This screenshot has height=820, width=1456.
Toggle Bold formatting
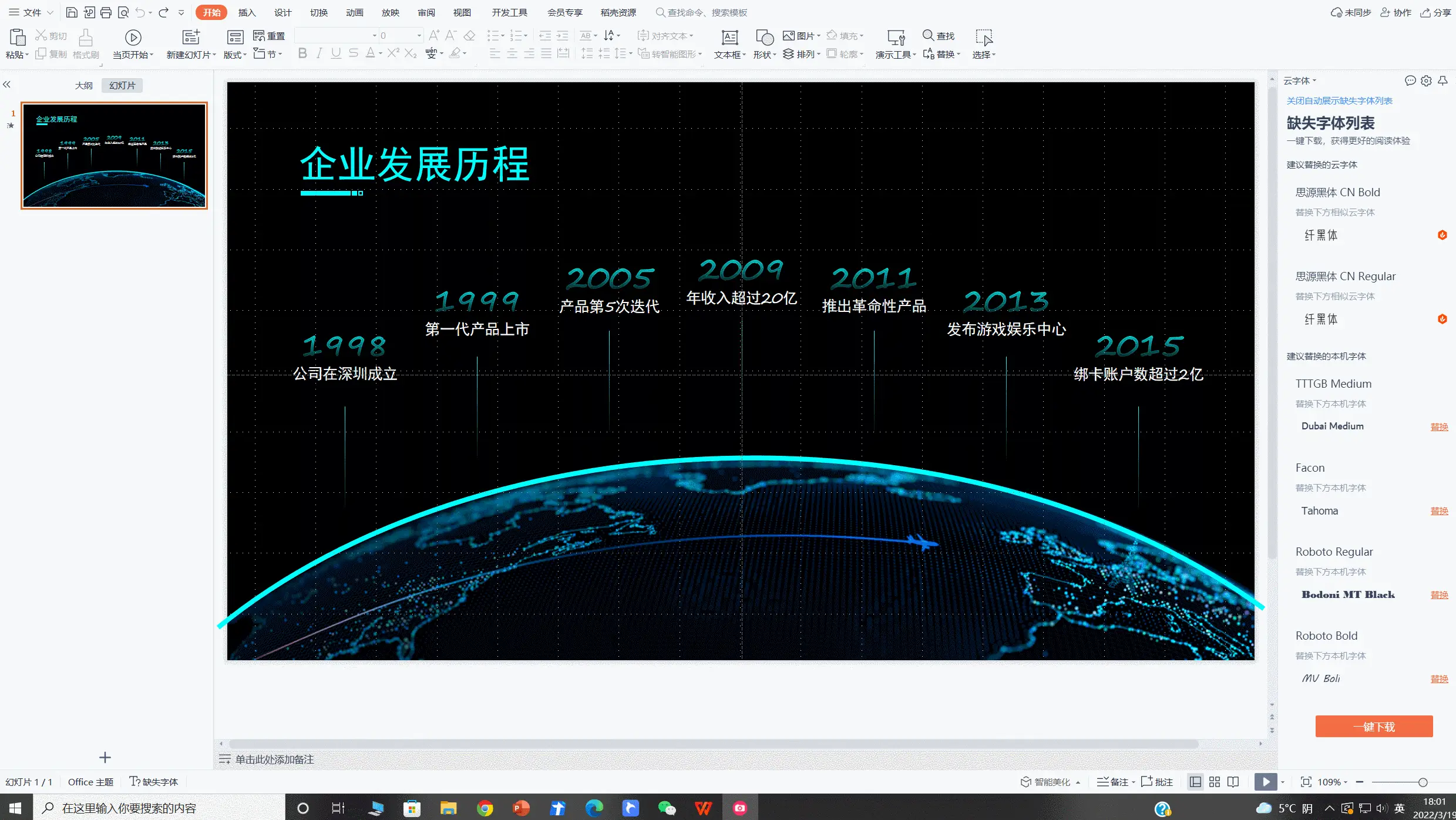pyautogui.click(x=302, y=53)
